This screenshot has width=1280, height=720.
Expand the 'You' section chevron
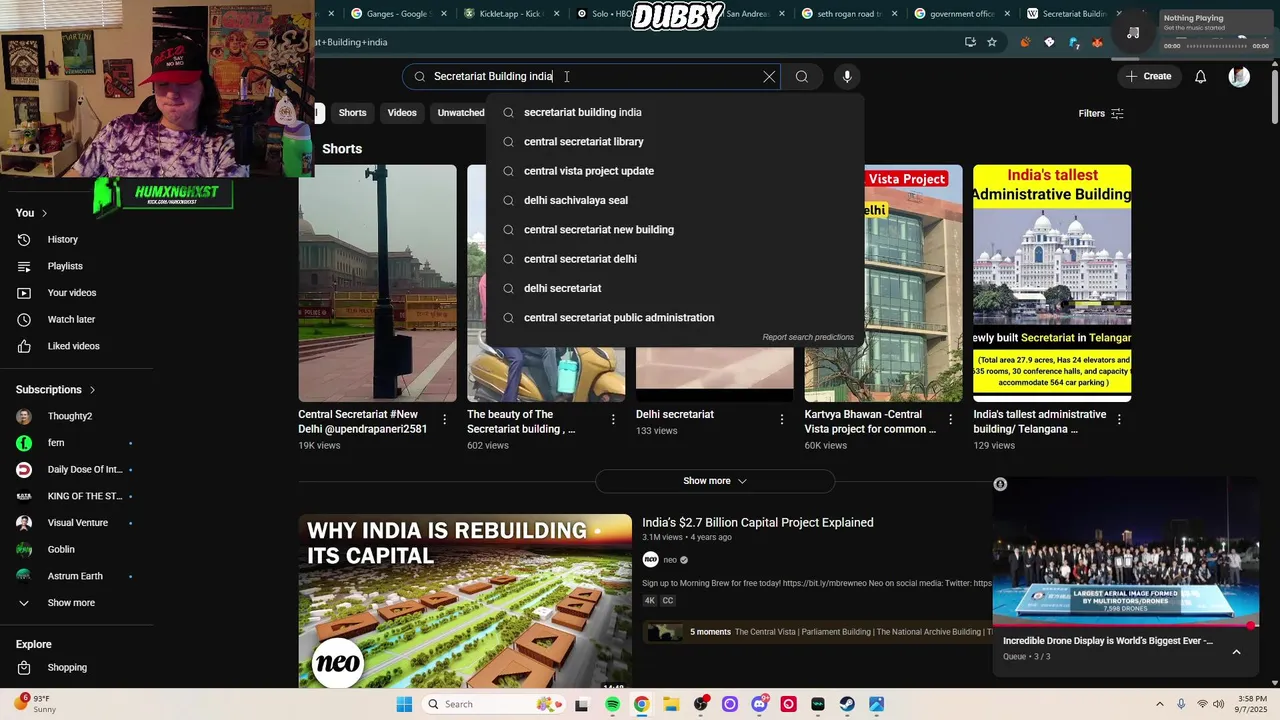pos(44,213)
